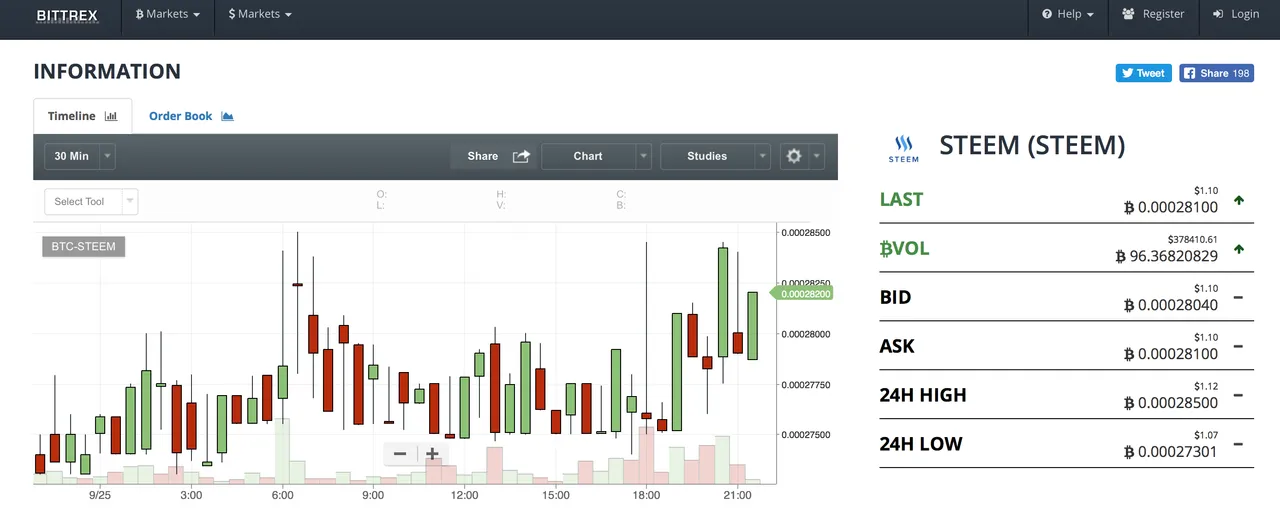This screenshot has width=1280, height=512.
Task: Click the chart Share button
Action: pyautogui.click(x=495, y=156)
